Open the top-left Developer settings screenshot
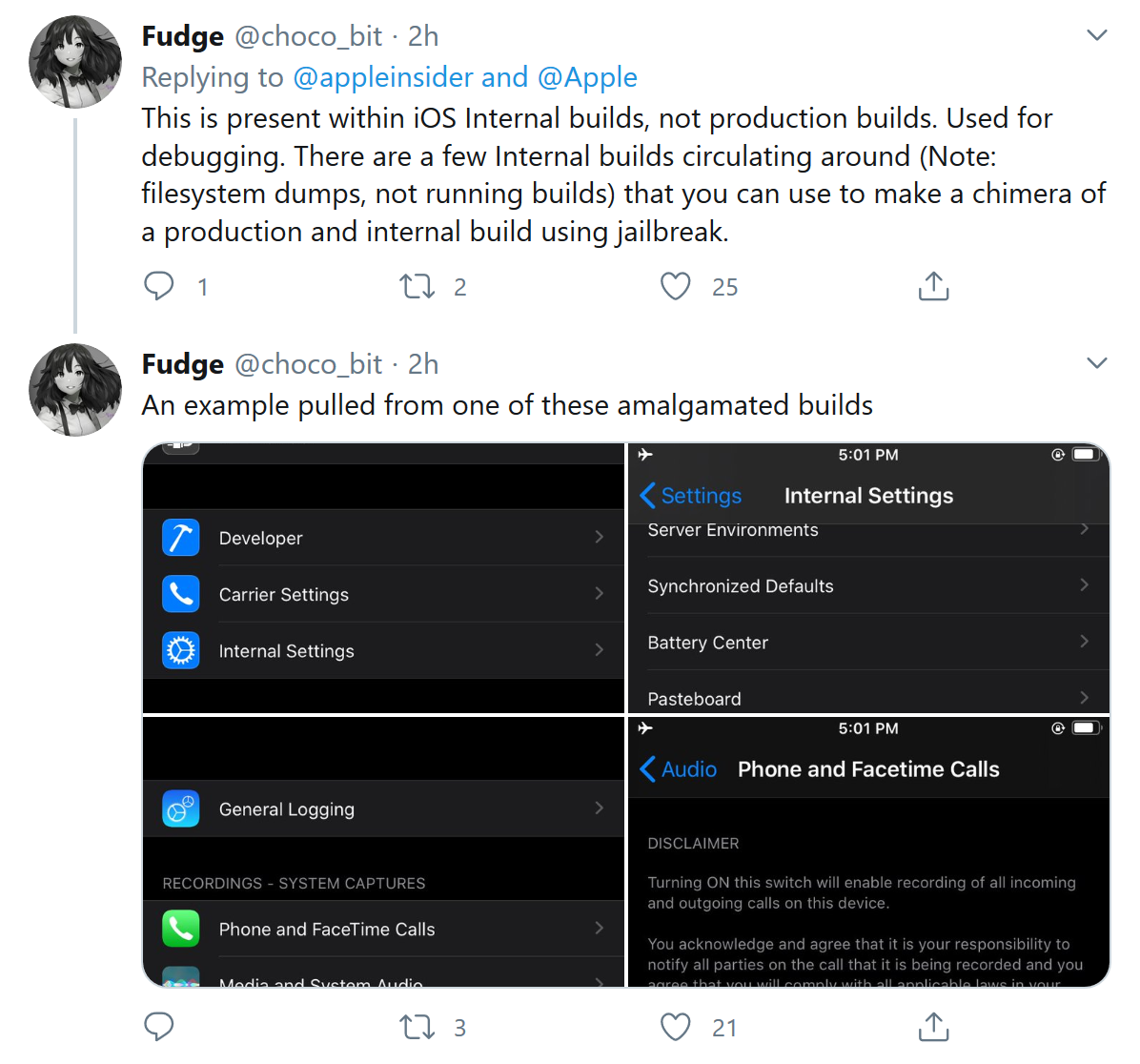This screenshot has width=1140, height=1064. point(383,578)
